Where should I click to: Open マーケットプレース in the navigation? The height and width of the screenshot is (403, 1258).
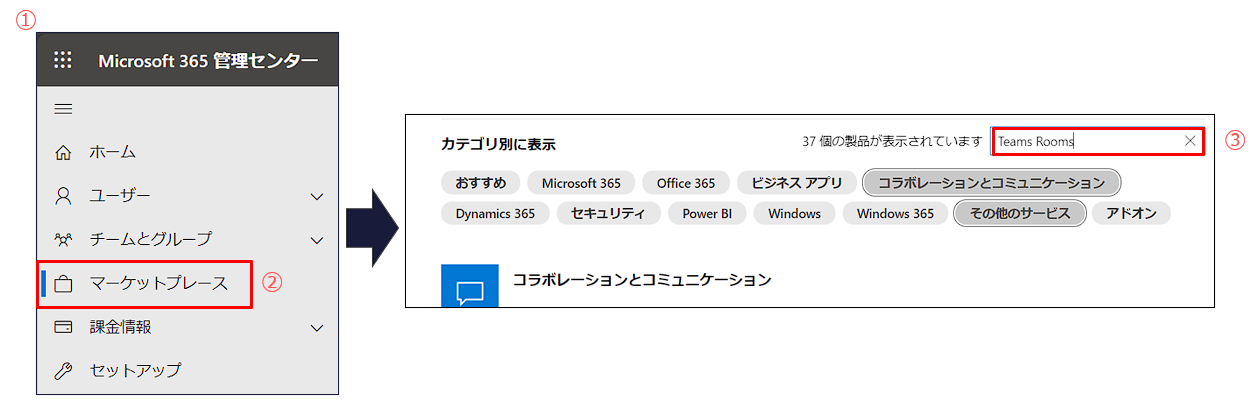tap(158, 284)
